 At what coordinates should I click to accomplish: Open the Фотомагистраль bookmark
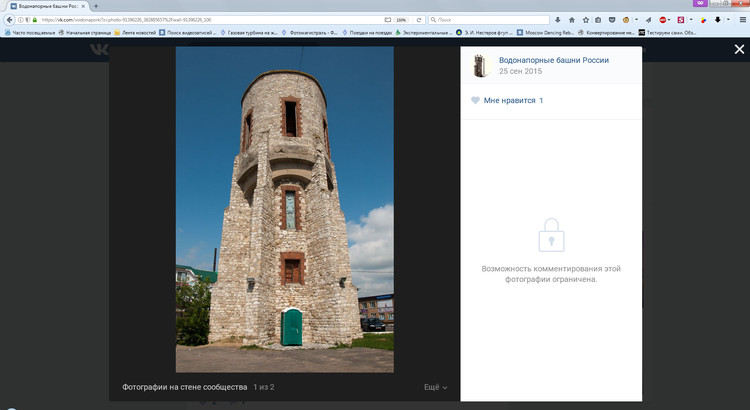coord(309,33)
